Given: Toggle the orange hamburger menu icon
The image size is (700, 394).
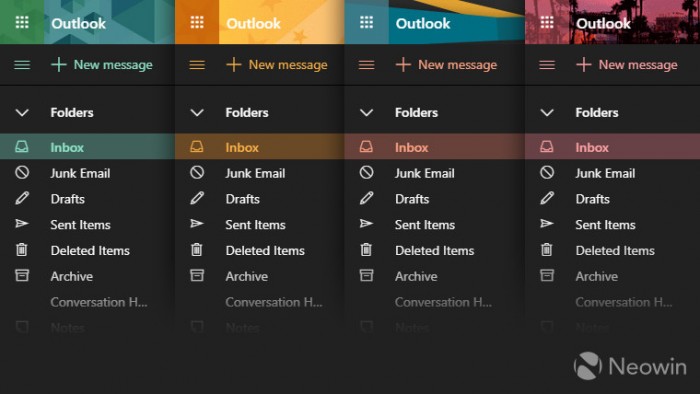Looking at the screenshot, I should pyautogui.click(x=197, y=65).
